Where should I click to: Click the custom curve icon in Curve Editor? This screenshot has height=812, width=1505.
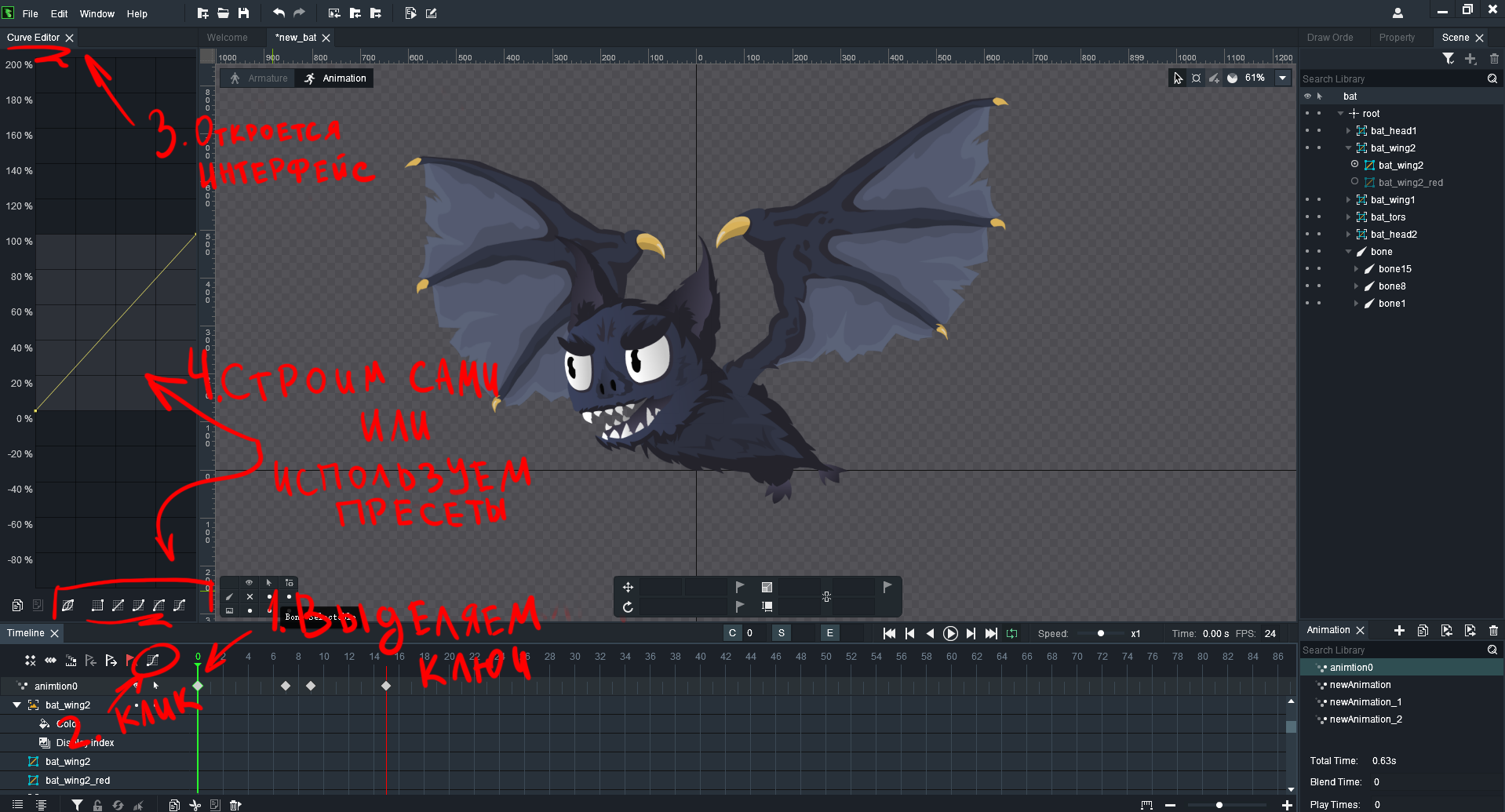coord(67,605)
